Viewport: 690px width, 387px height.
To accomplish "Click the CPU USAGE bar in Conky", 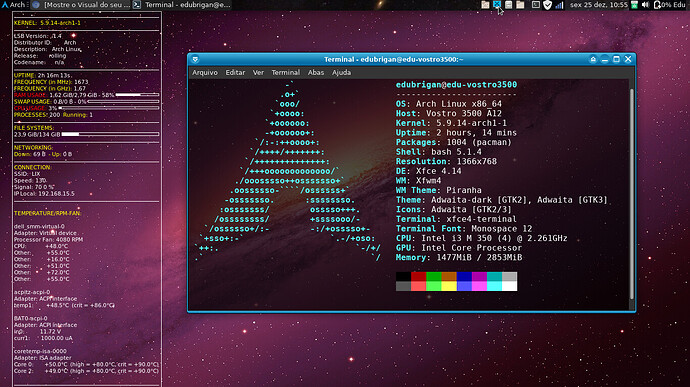I will [x=109, y=108].
